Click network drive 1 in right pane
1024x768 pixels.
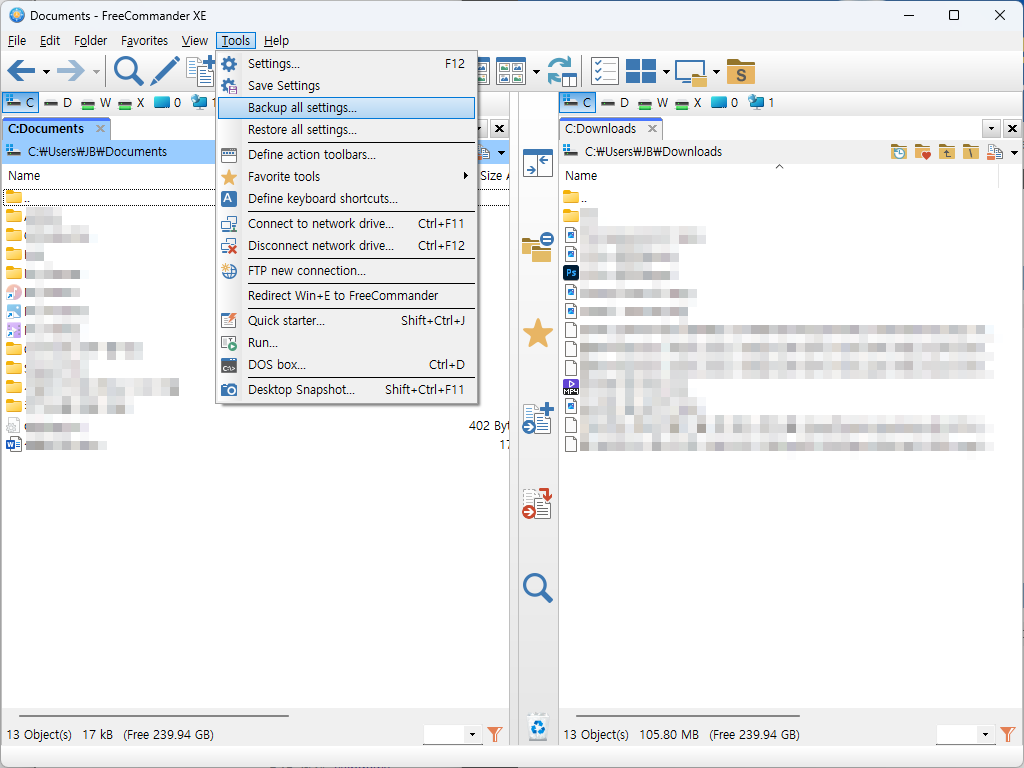coord(761,103)
